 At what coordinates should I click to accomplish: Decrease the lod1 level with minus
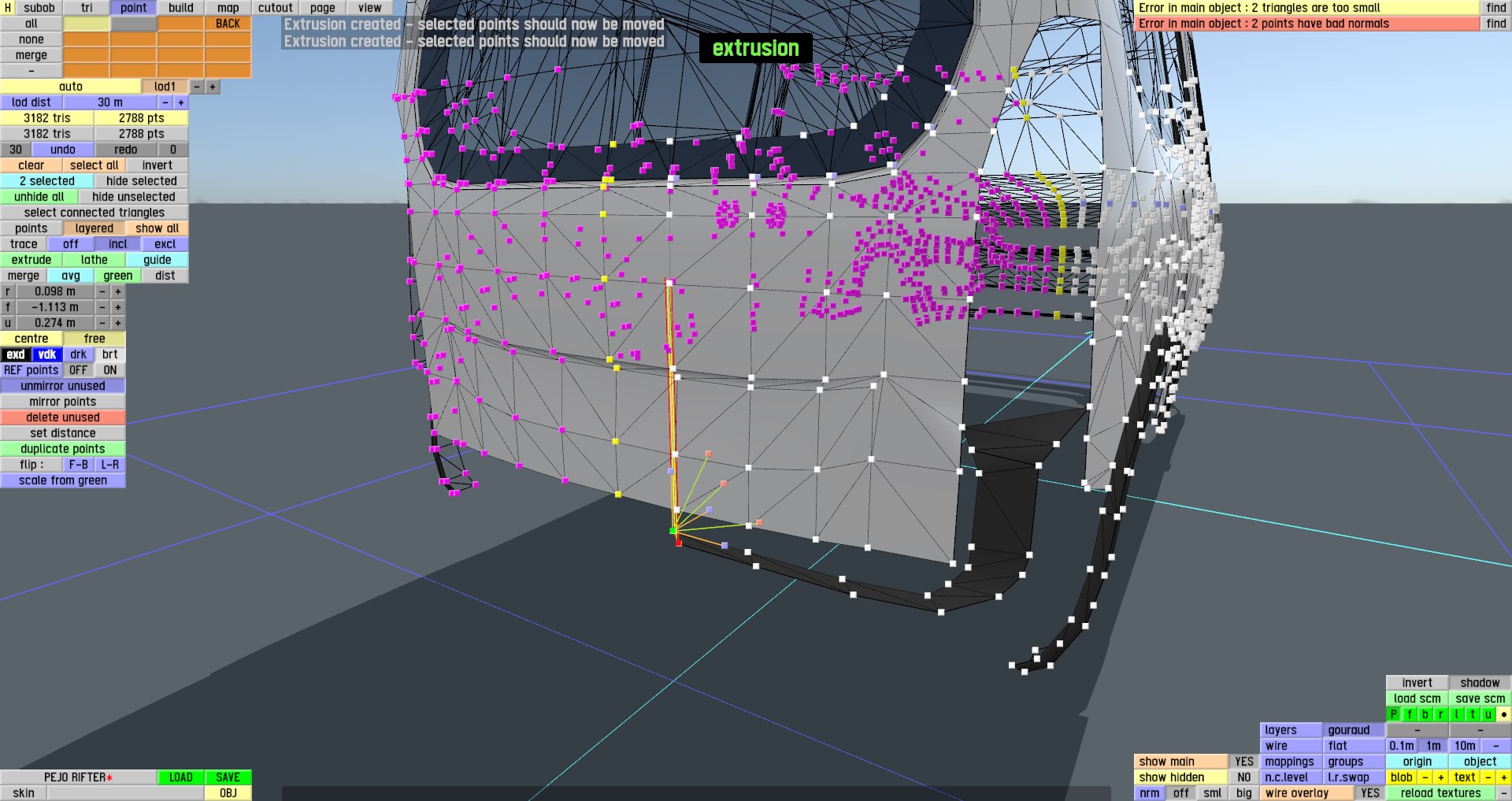pyautogui.click(x=197, y=87)
